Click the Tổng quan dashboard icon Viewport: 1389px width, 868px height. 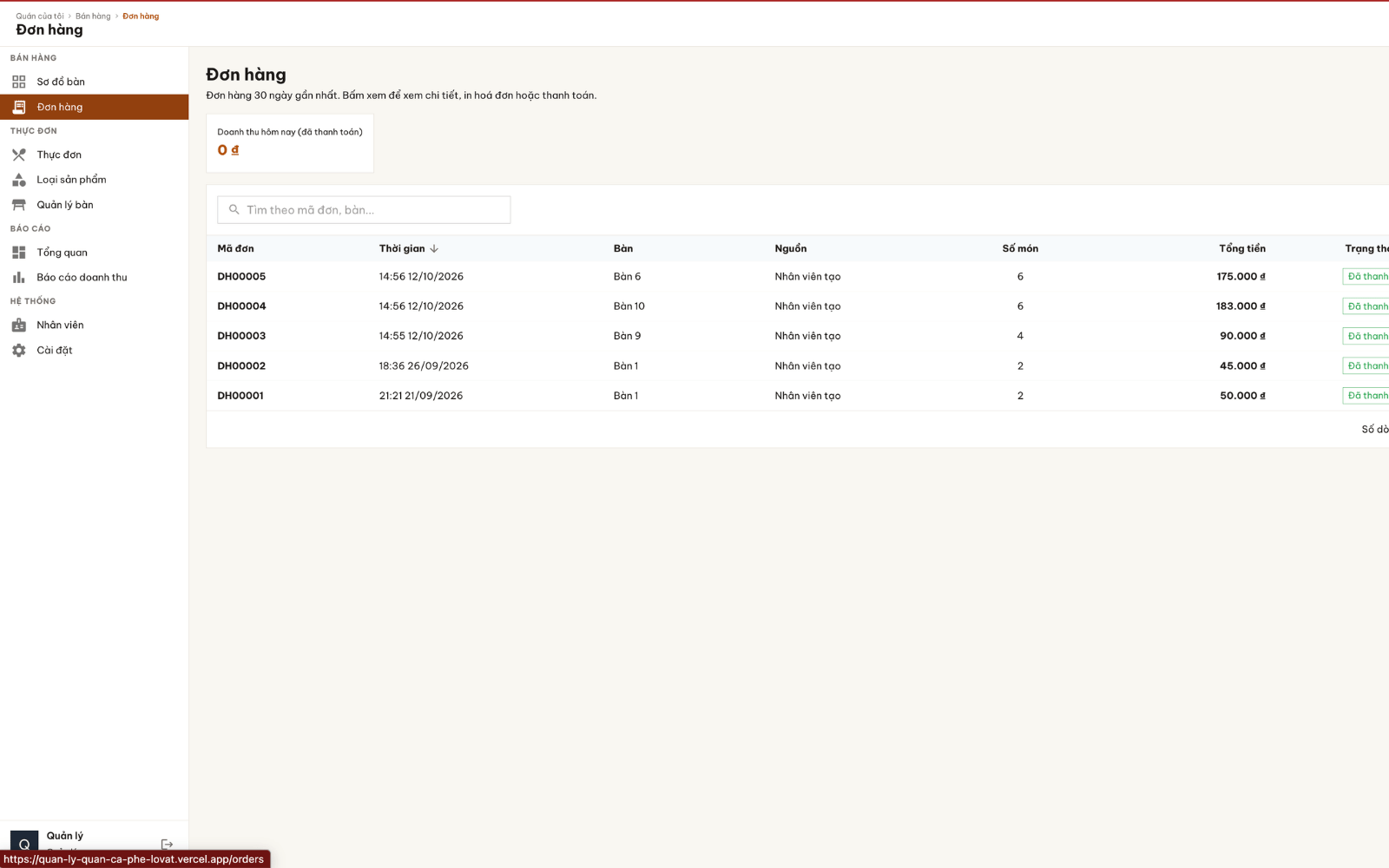point(19,253)
